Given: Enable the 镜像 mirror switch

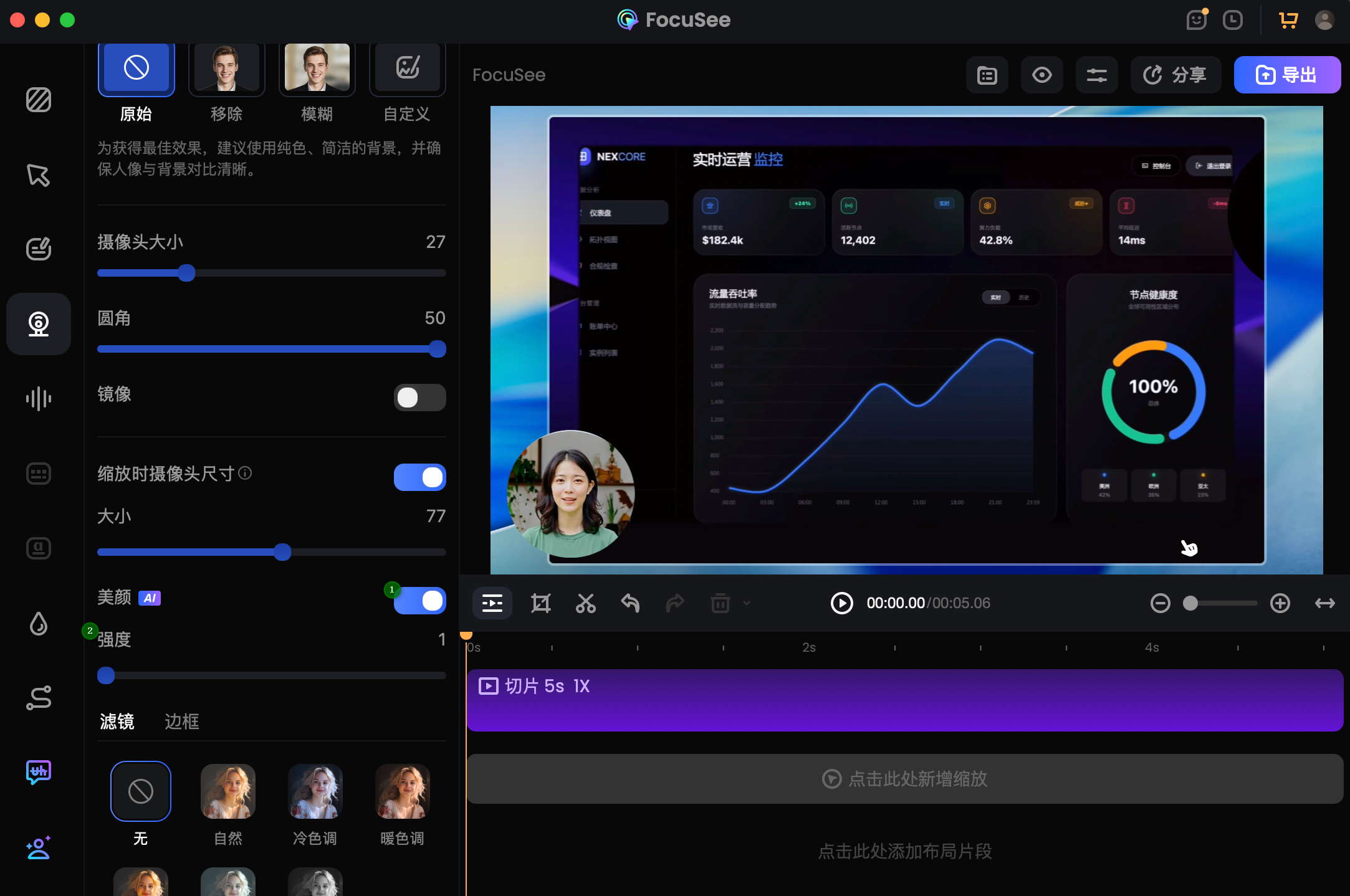Looking at the screenshot, I should (419, 398).
